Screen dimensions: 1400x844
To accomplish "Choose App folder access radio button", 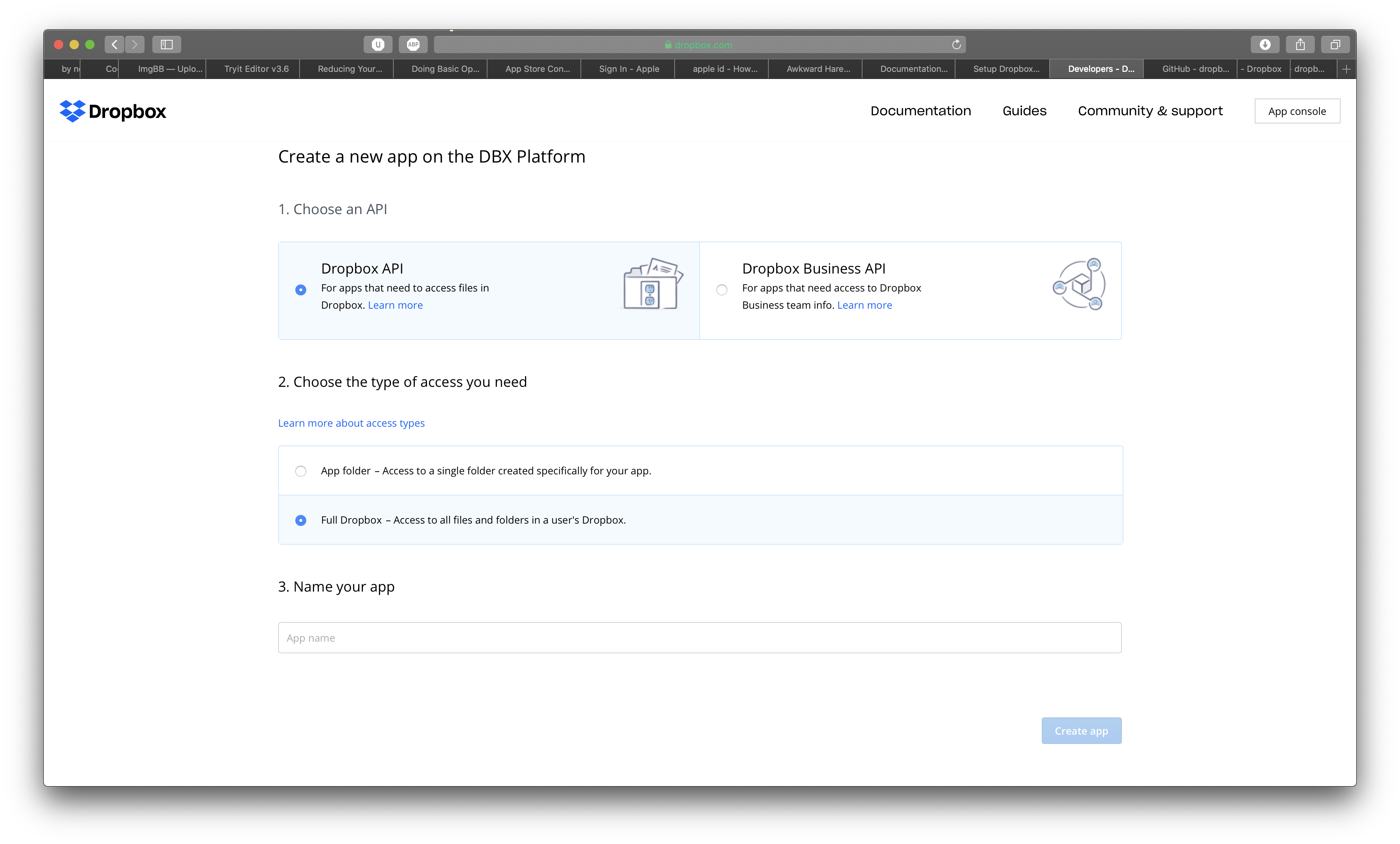I will 300,471.
